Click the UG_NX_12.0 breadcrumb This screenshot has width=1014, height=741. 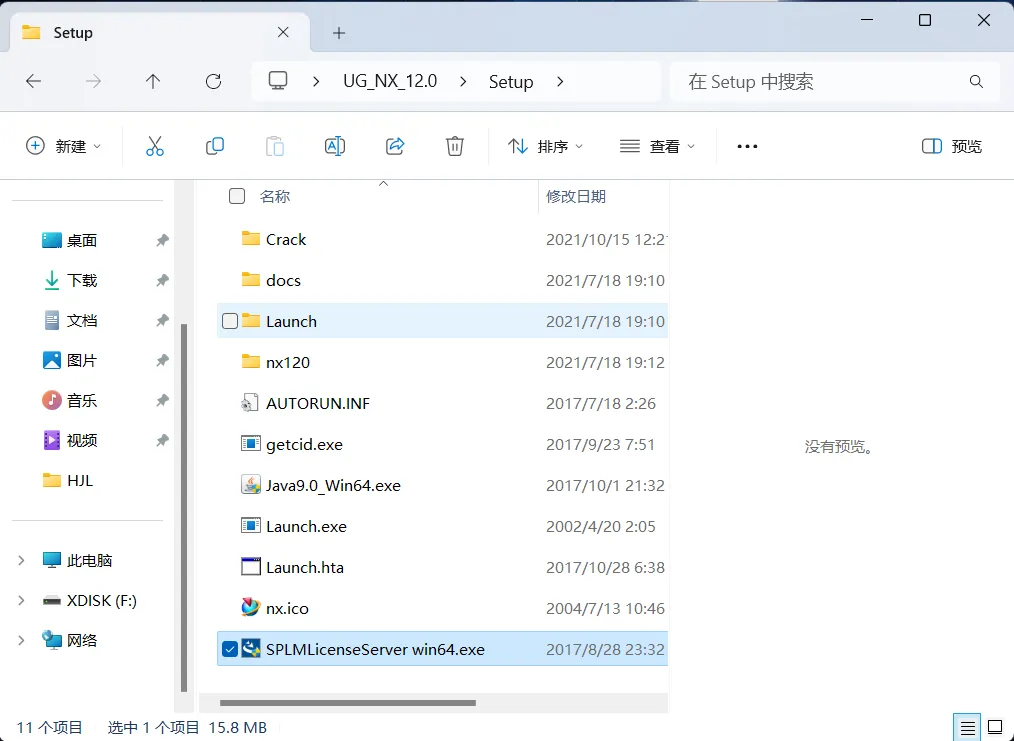tap(390, 81)
